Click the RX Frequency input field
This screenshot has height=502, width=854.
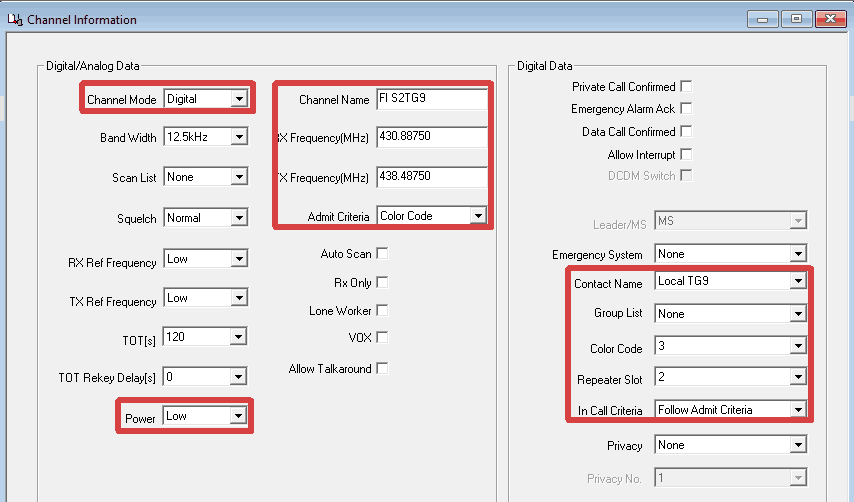click(x=432, y=137)
